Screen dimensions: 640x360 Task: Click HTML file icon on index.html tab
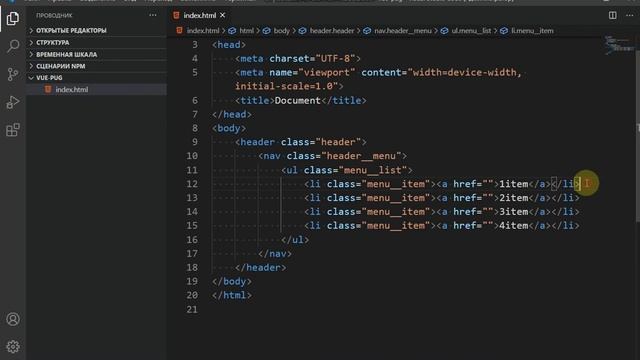click(176, 15)
